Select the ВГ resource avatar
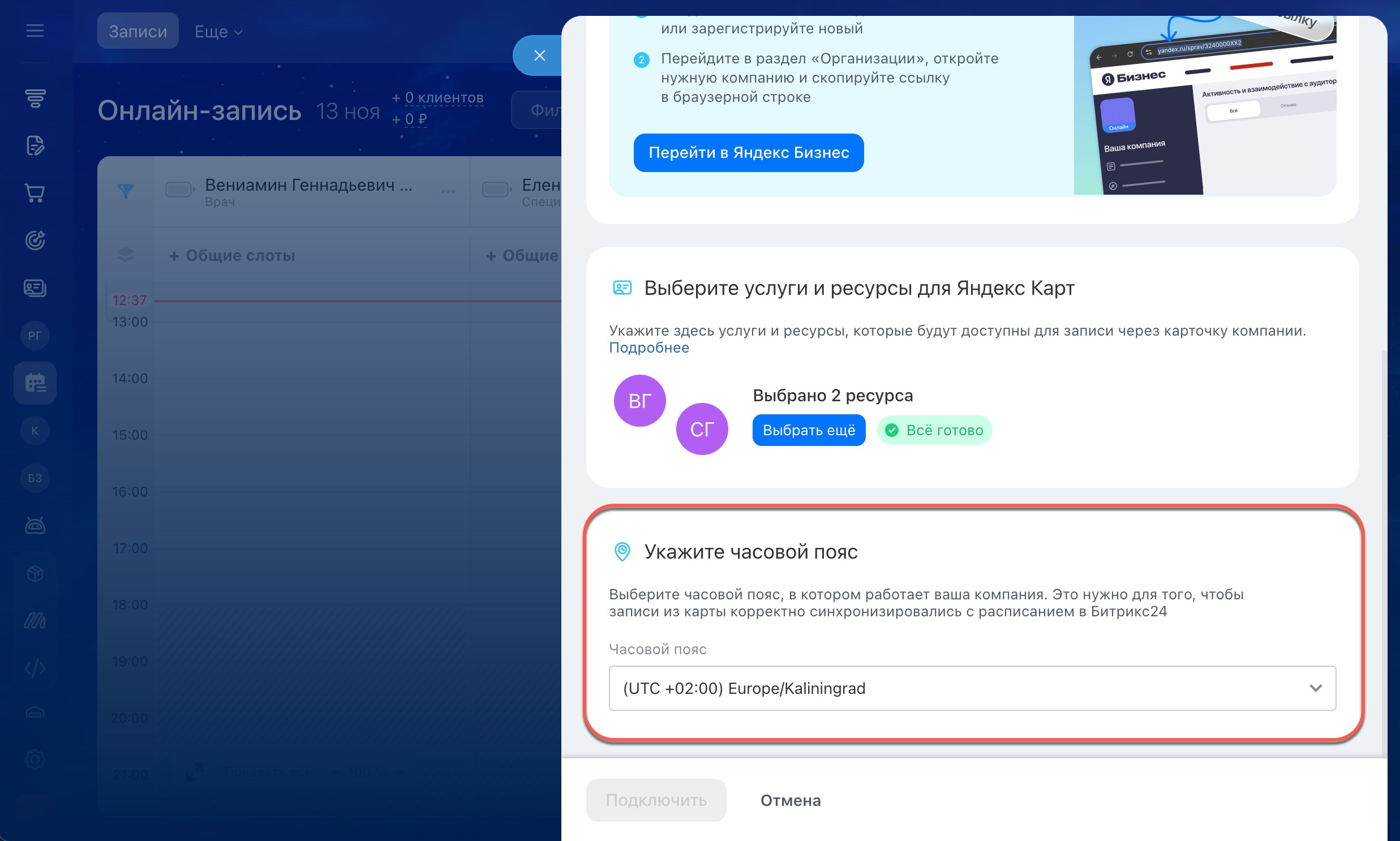Image resolution: width=1400 pixels, height=841 pixels. [x=639, y=401]
